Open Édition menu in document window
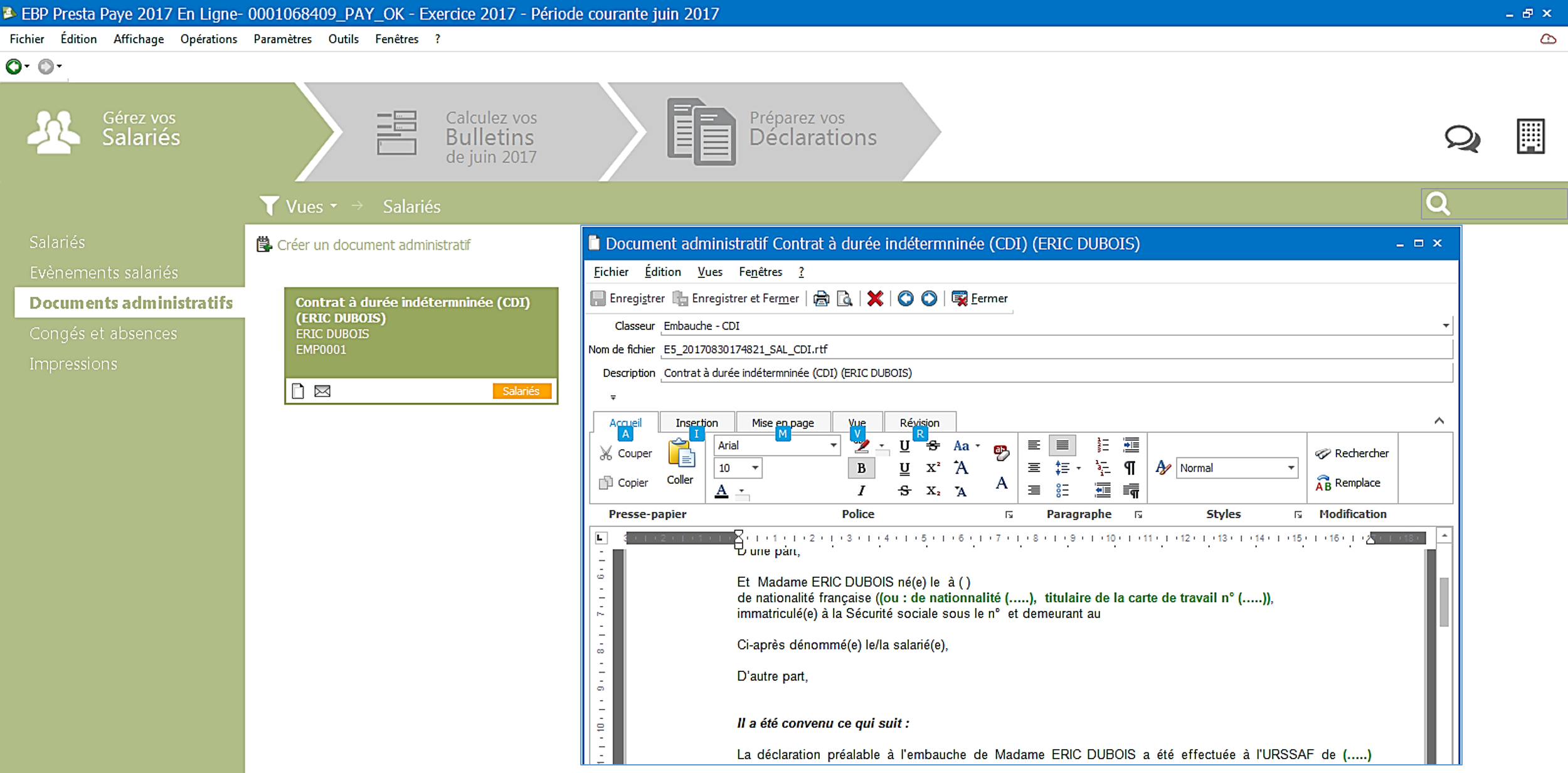This screenshot has height=773, width=1568. coord(662,272)
